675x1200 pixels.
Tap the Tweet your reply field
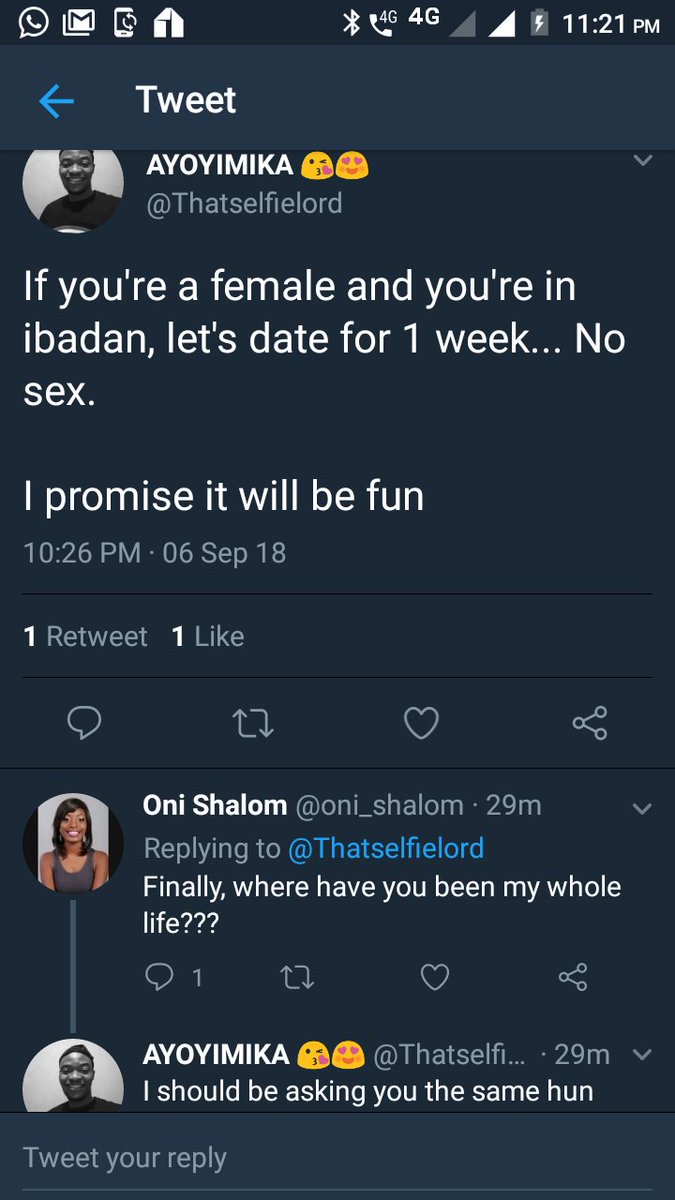click(337, 1157)
